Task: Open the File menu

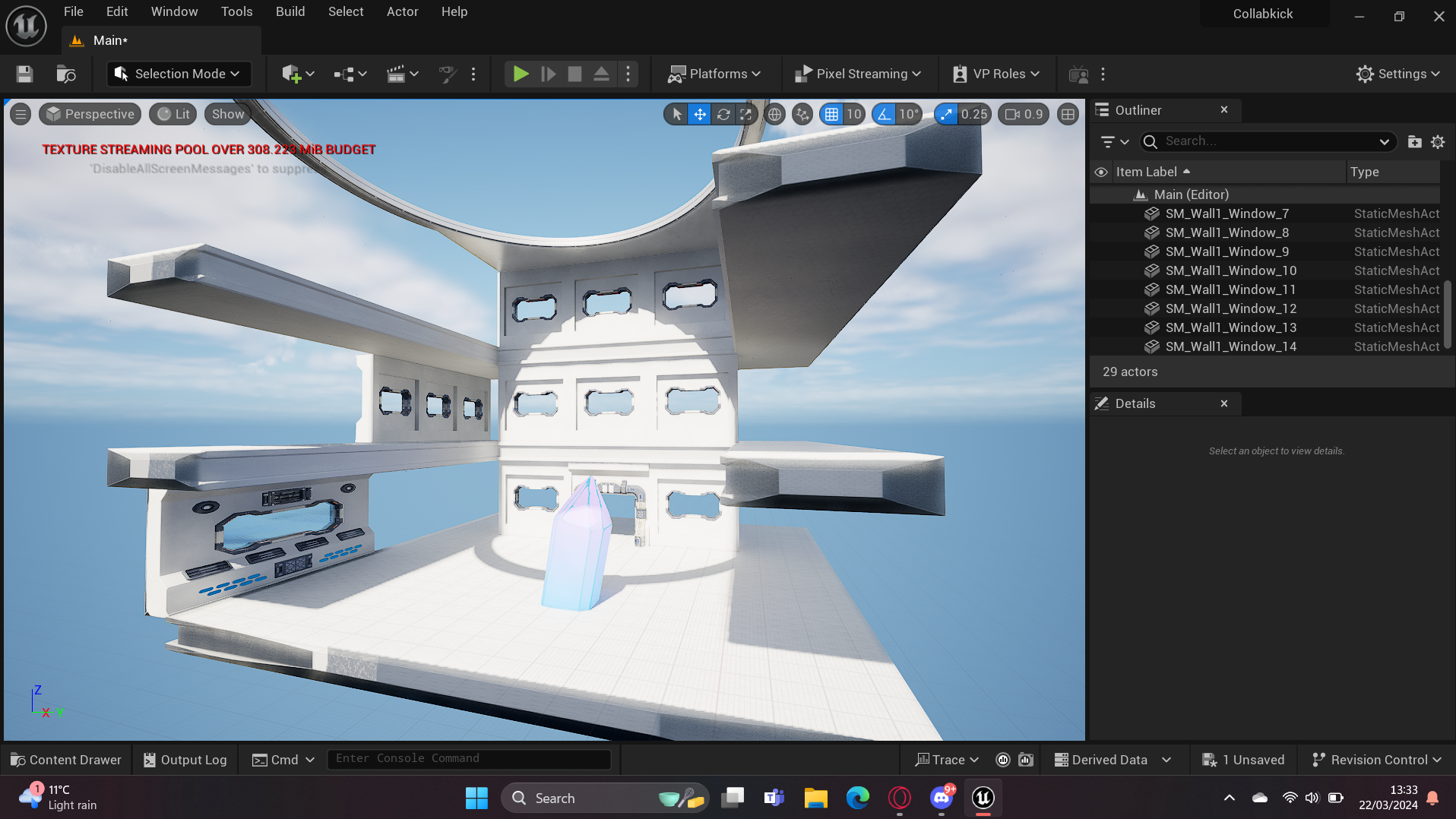Action: pyautogui.click(x=74, y=11)
